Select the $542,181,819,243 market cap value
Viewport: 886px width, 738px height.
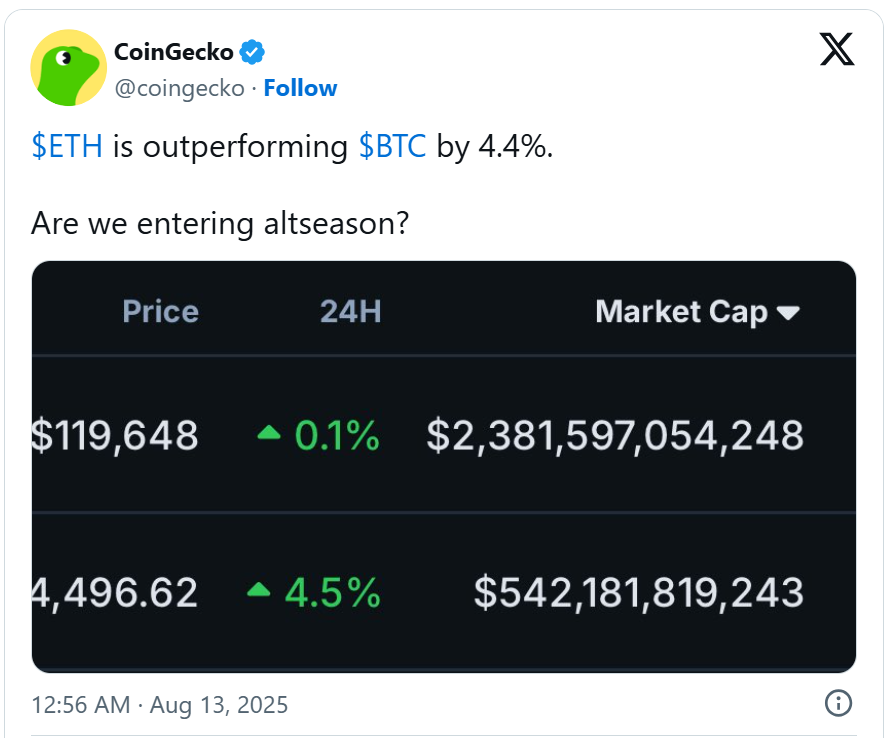(x=639, y=593)
